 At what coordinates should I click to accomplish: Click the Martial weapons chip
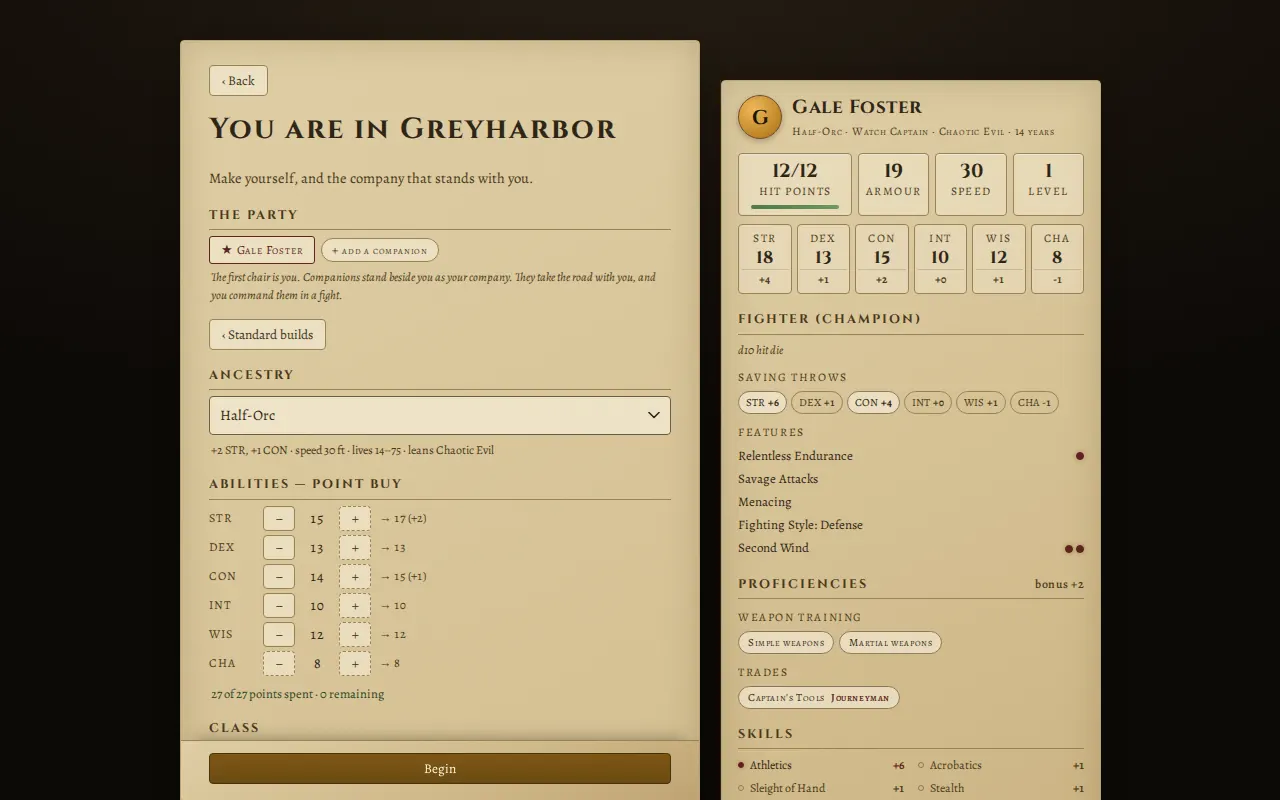890,643
